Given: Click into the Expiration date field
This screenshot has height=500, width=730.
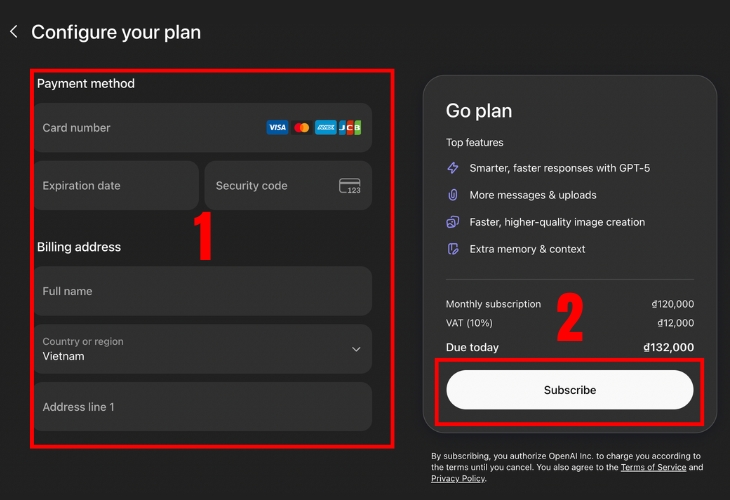Looking at the screenshot, I should 115,186.
